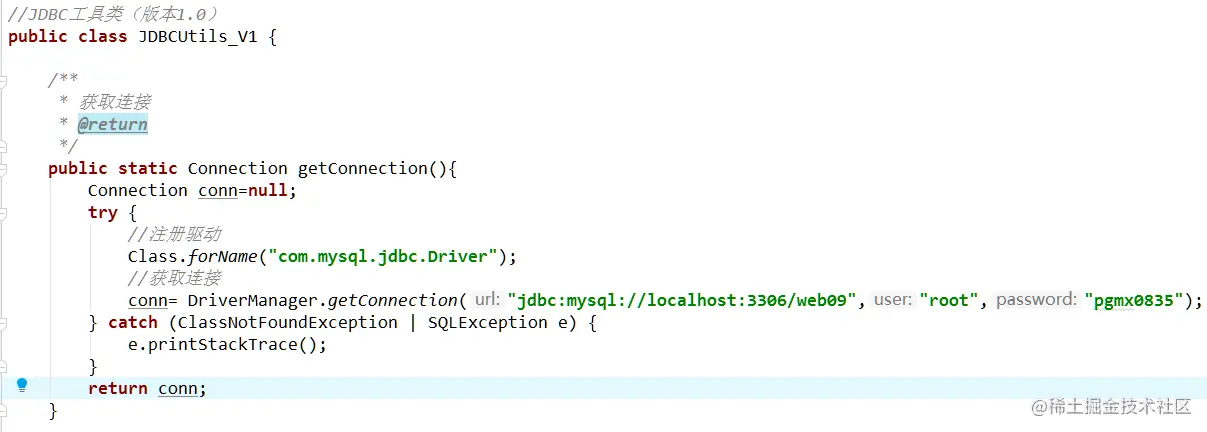1207x432 pixels.
Task: Click the "root" user string
Action: (x=950, y=300)
